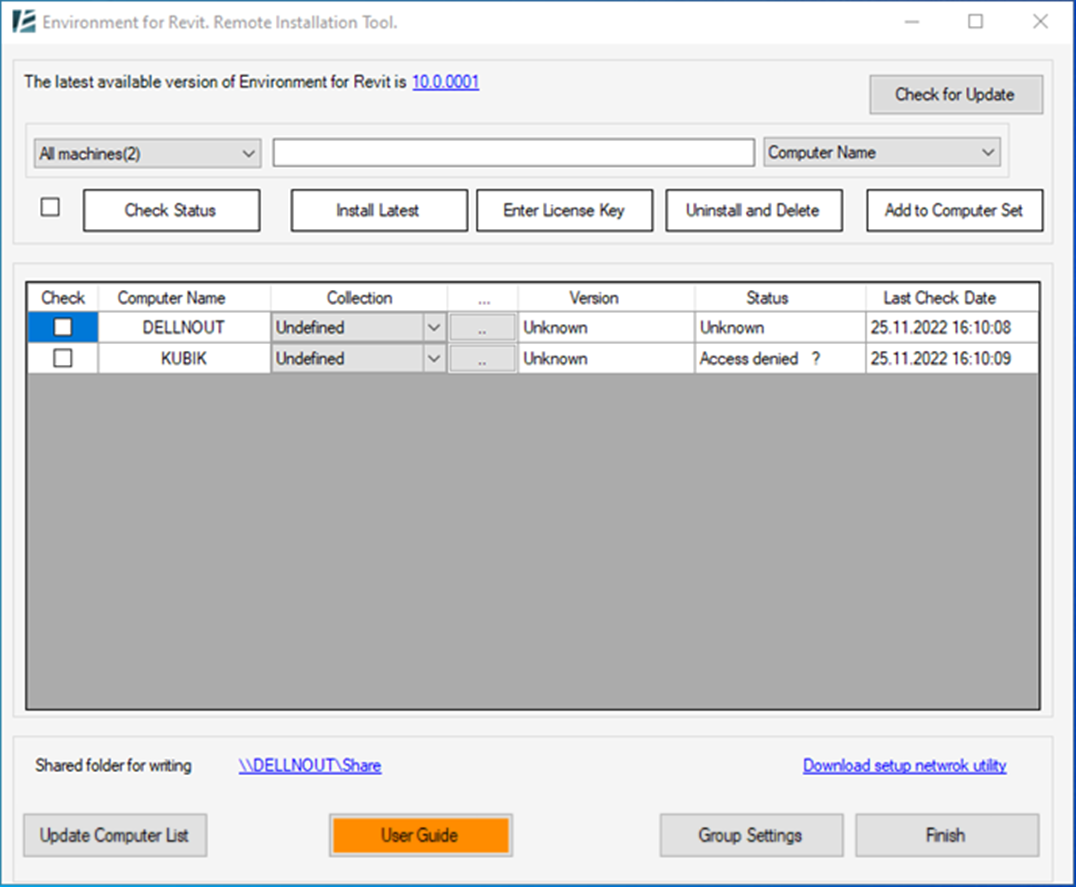The height and width of the screenshot is (887, 1076).
Task: Close the Remote Installation Tool window
Action: pyautogui.click(x=1040, y=21)
